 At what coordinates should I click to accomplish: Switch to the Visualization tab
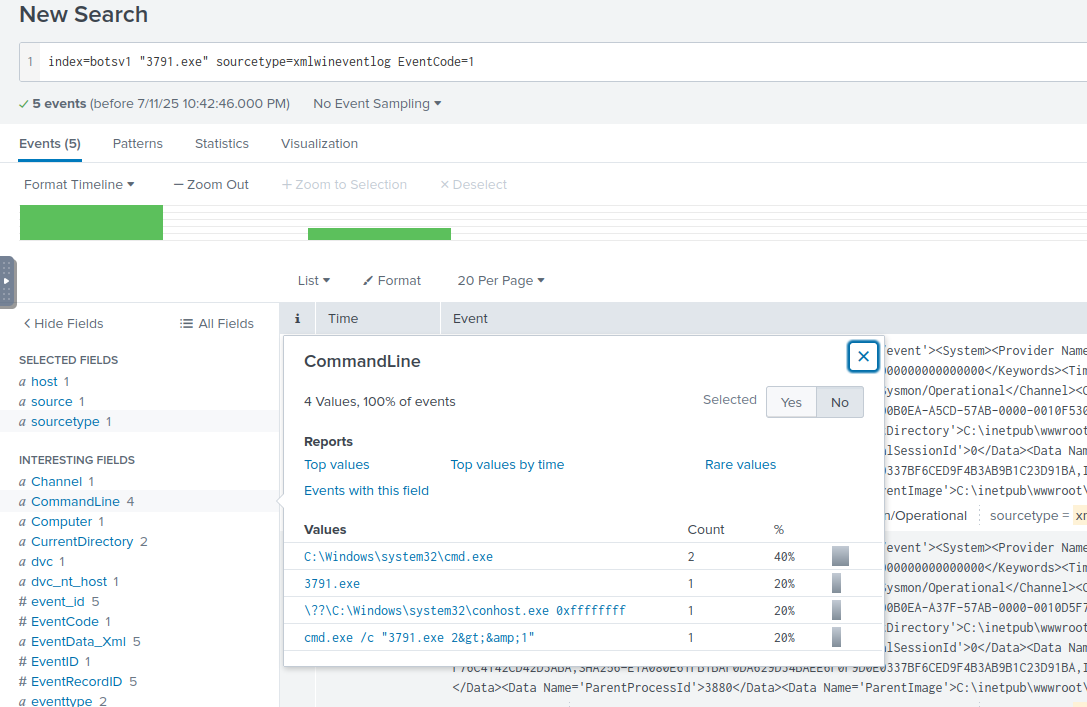click(320, 143)
